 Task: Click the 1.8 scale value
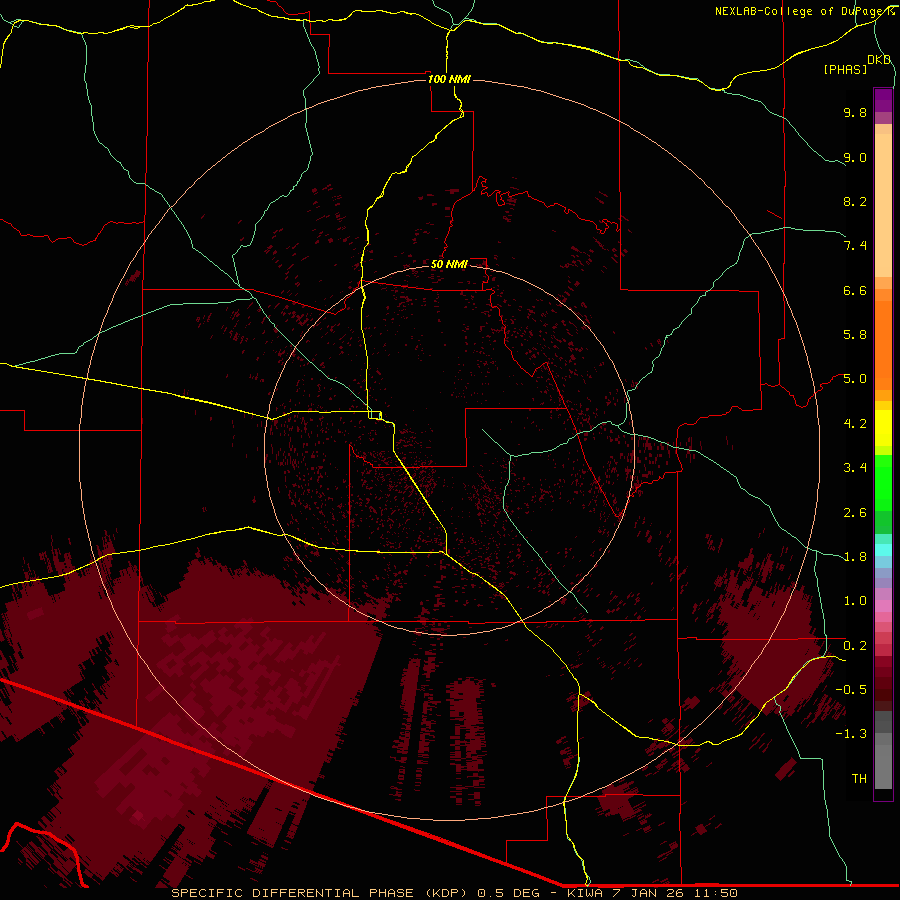tap(855, 557)
